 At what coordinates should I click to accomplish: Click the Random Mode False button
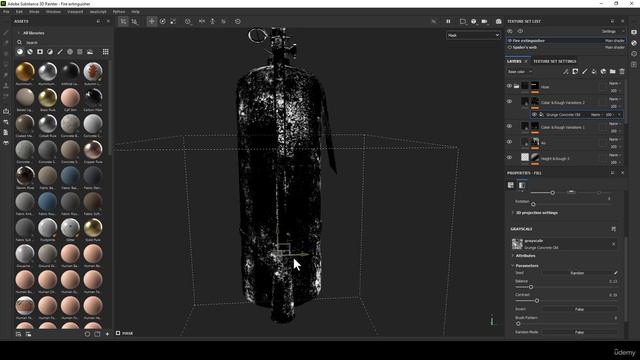tap(579, 332)
